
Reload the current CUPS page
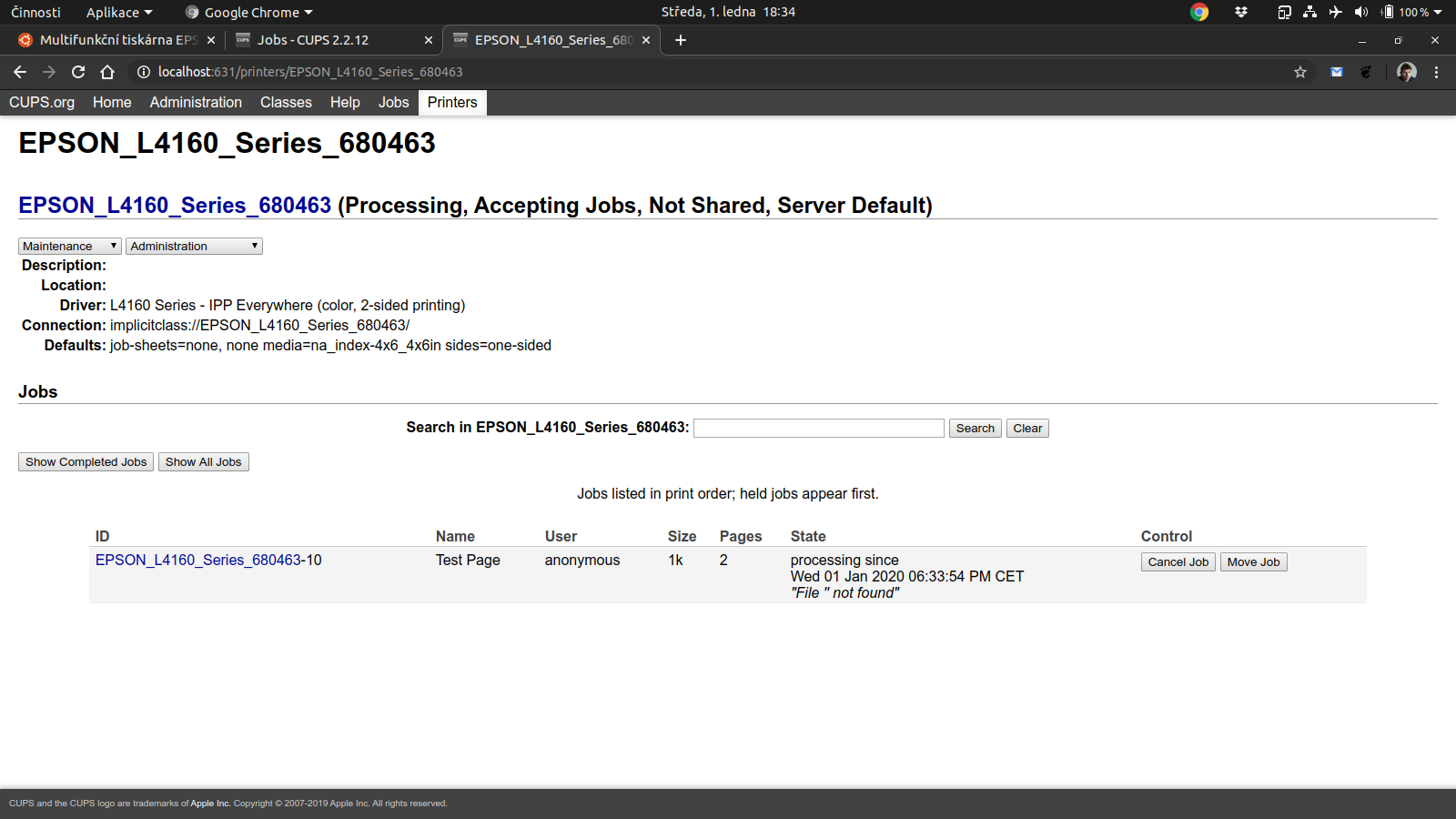[x=78, y=72]
